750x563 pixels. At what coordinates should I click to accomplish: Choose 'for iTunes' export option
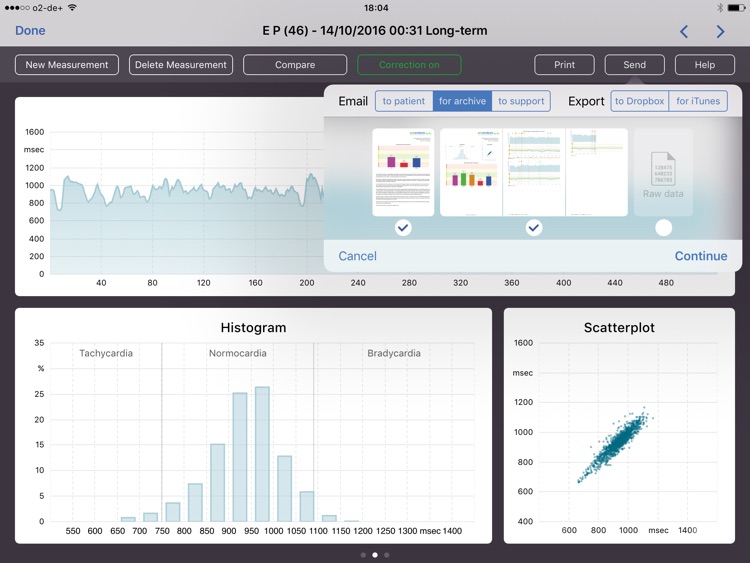click(698, 101)
